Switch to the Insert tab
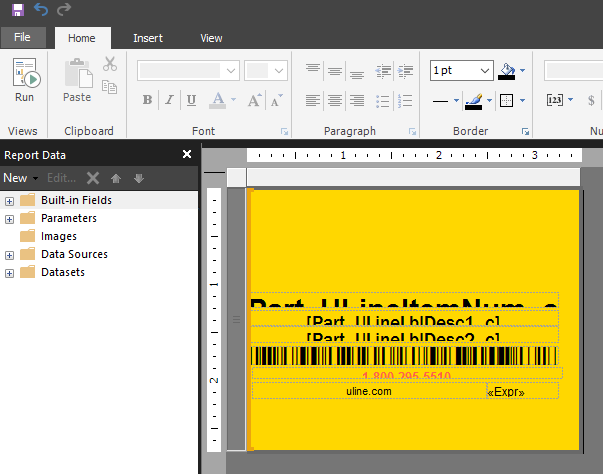603x474 pixels. point(148,38)
